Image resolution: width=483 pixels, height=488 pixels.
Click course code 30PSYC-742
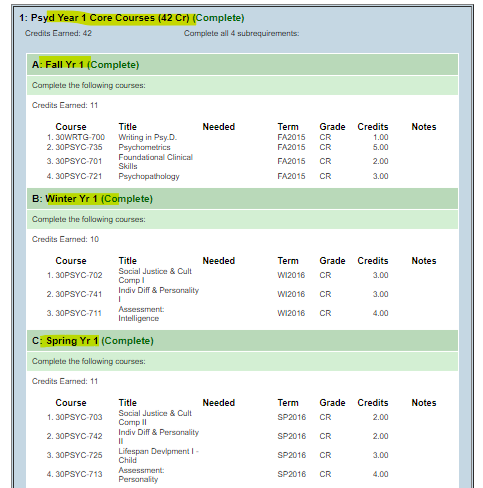[79, 436]
